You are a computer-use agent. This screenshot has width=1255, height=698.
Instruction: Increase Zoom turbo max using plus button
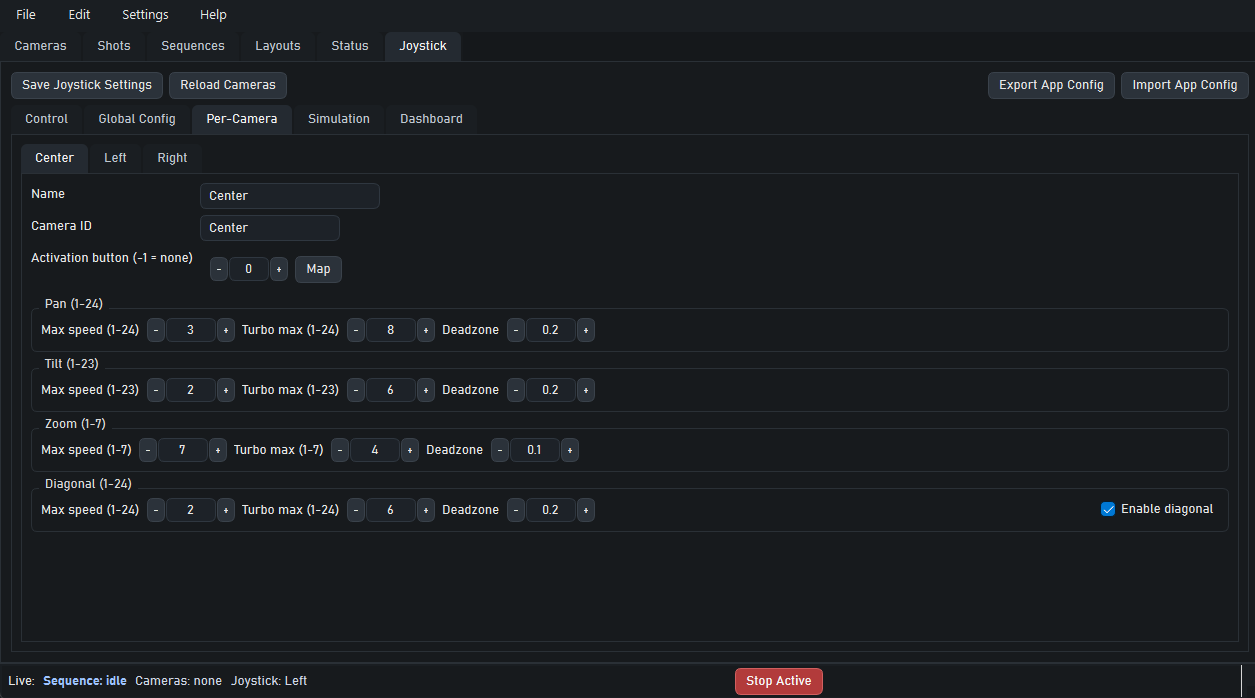click(410, 450)
